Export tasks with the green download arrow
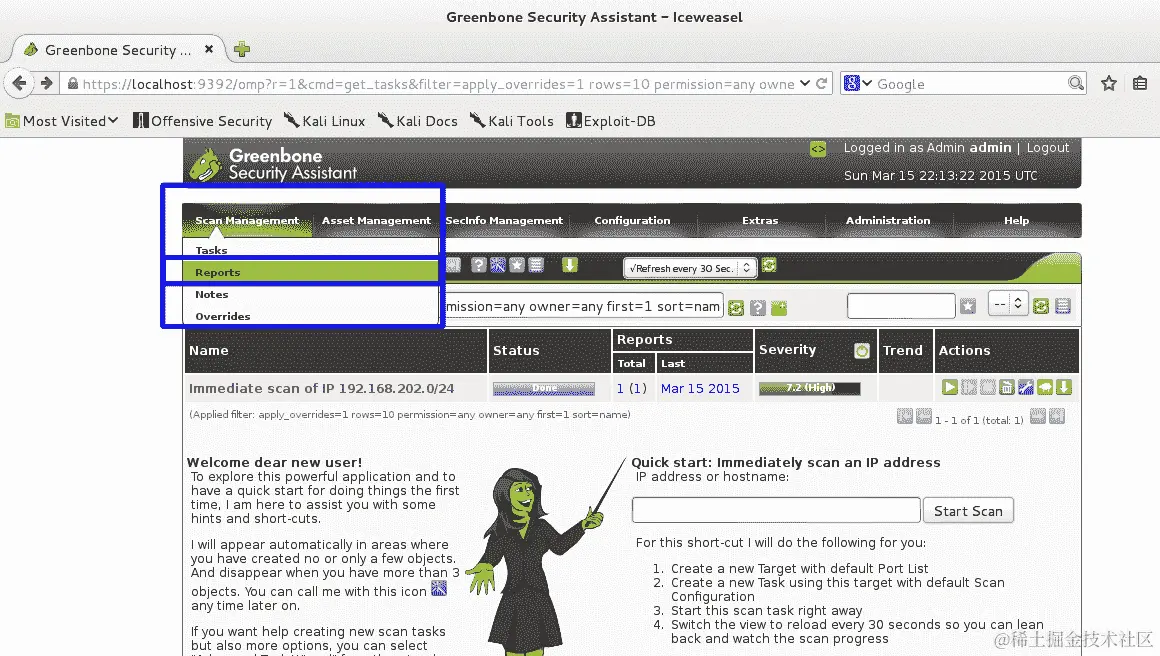Viewport: 1160px width, 656px height. pyautogui.click(x=570, y=265)
